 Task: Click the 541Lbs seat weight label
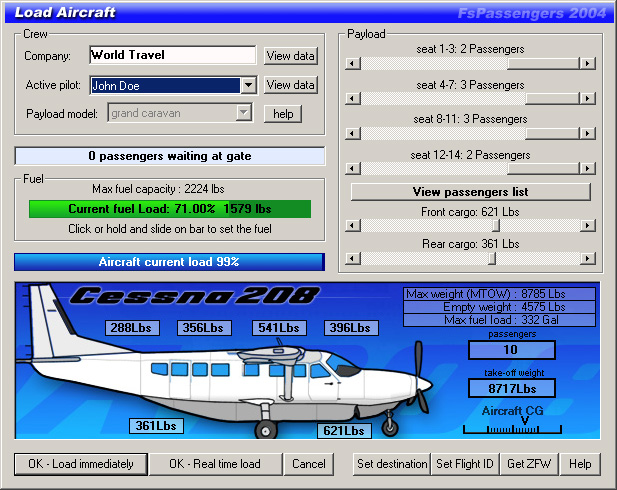pyautogui.click(x=279, y=328)
